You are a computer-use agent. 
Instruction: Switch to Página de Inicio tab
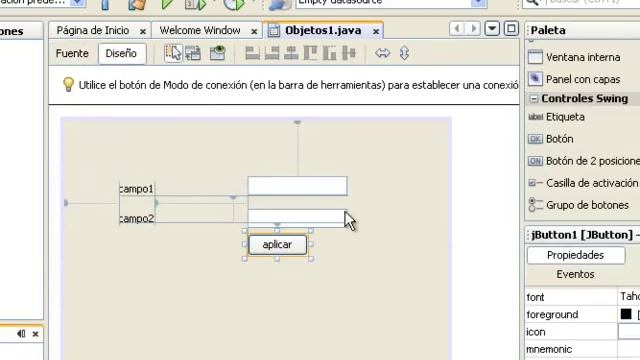(93, 30)
